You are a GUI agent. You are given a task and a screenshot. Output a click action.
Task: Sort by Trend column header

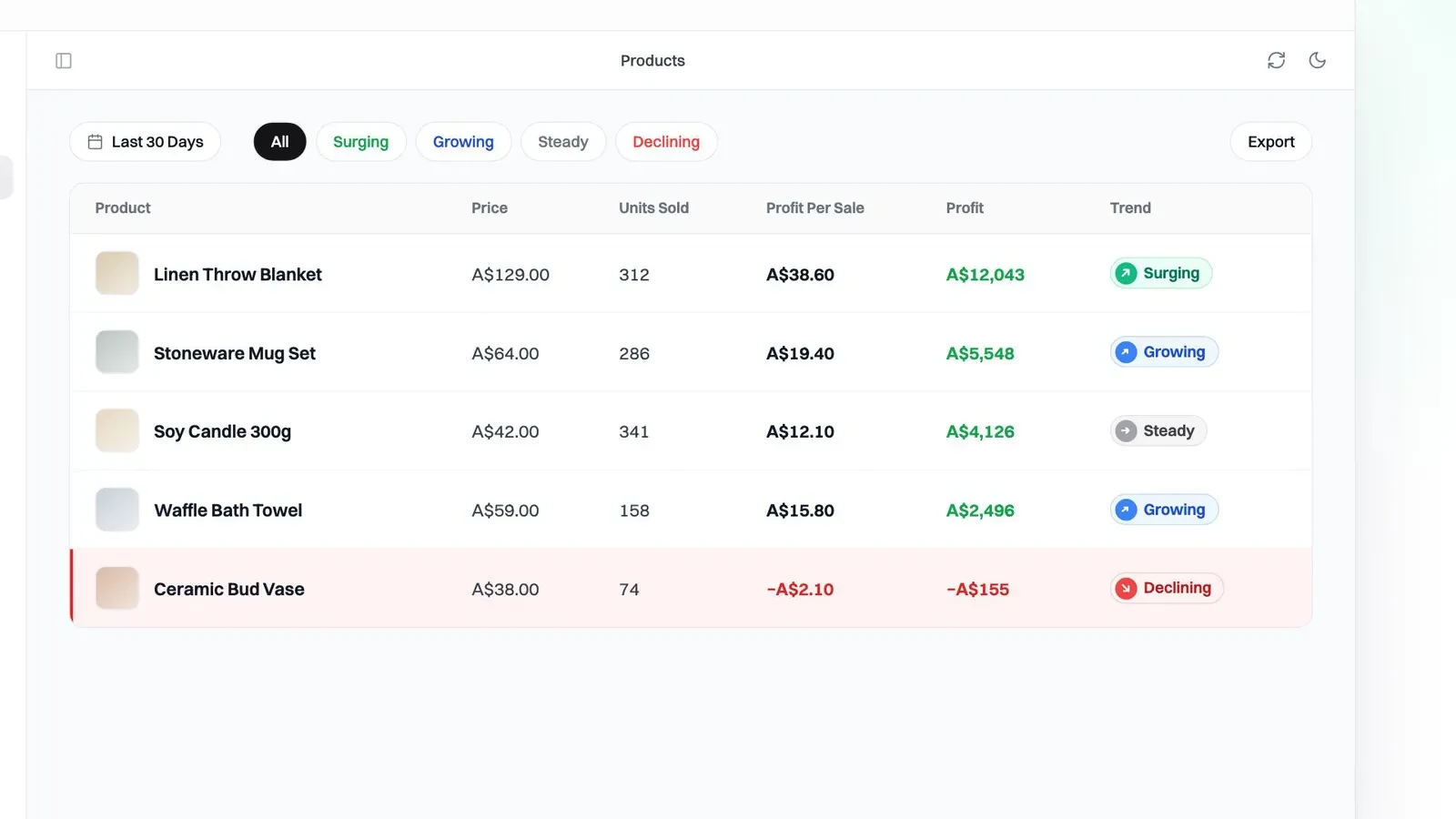coord(1130,208)
